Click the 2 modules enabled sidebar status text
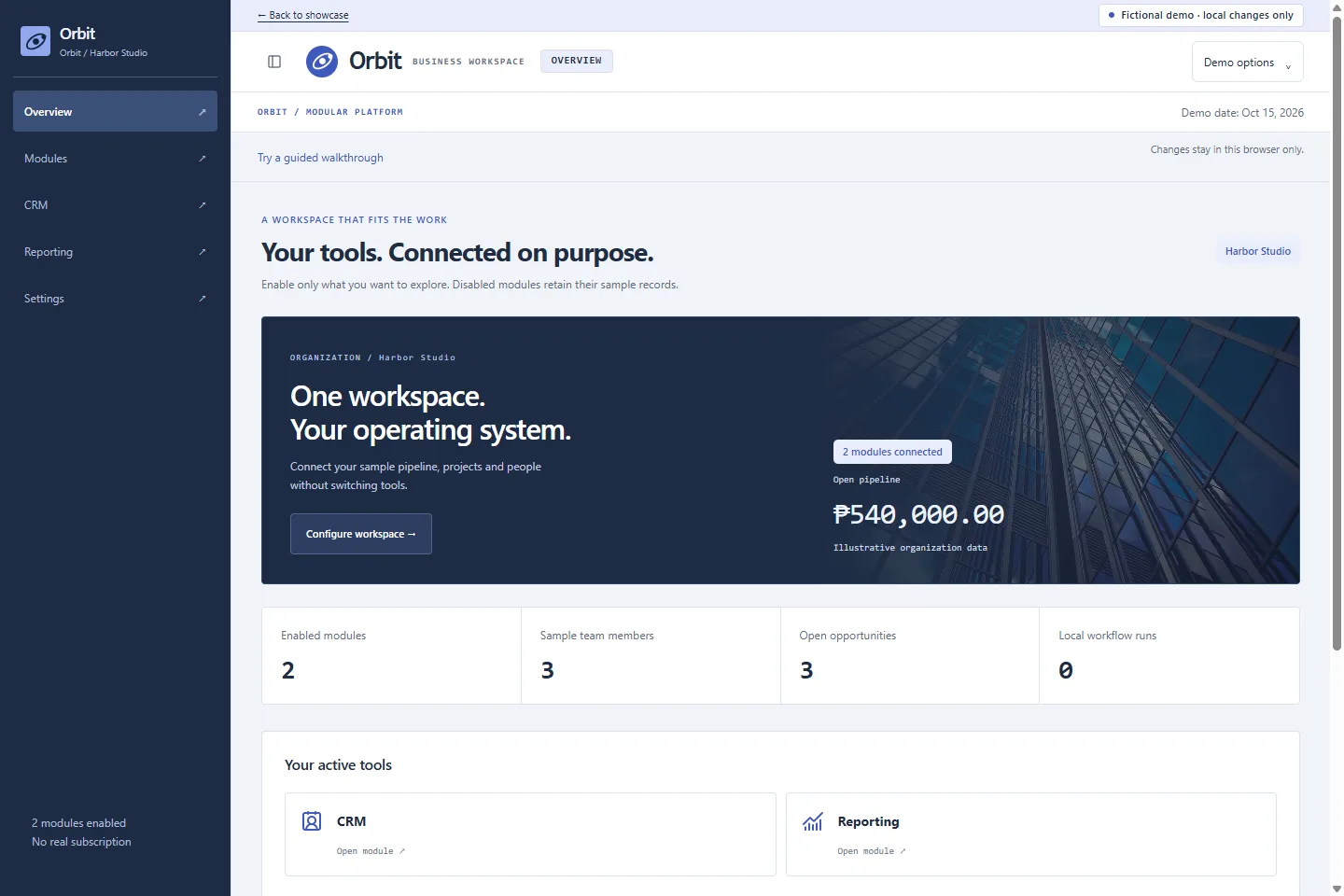 tap(78, 823)
